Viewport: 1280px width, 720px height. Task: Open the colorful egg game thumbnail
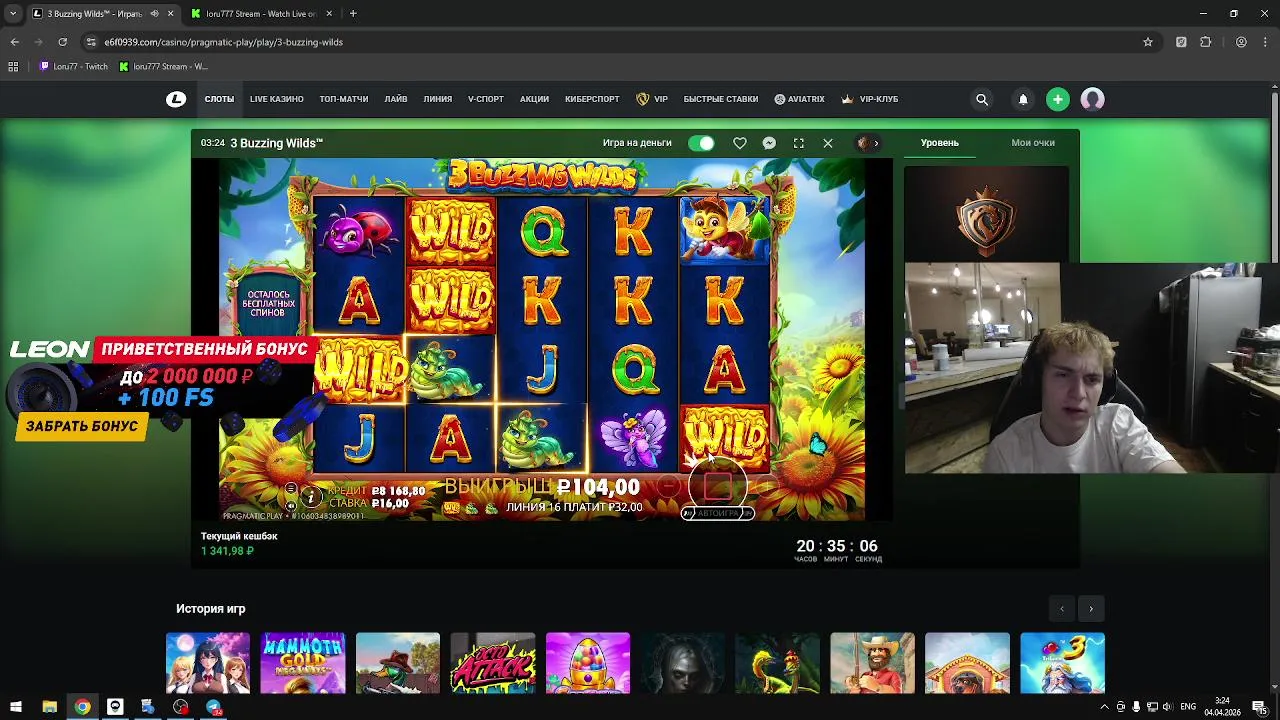[x=588, y=662]
